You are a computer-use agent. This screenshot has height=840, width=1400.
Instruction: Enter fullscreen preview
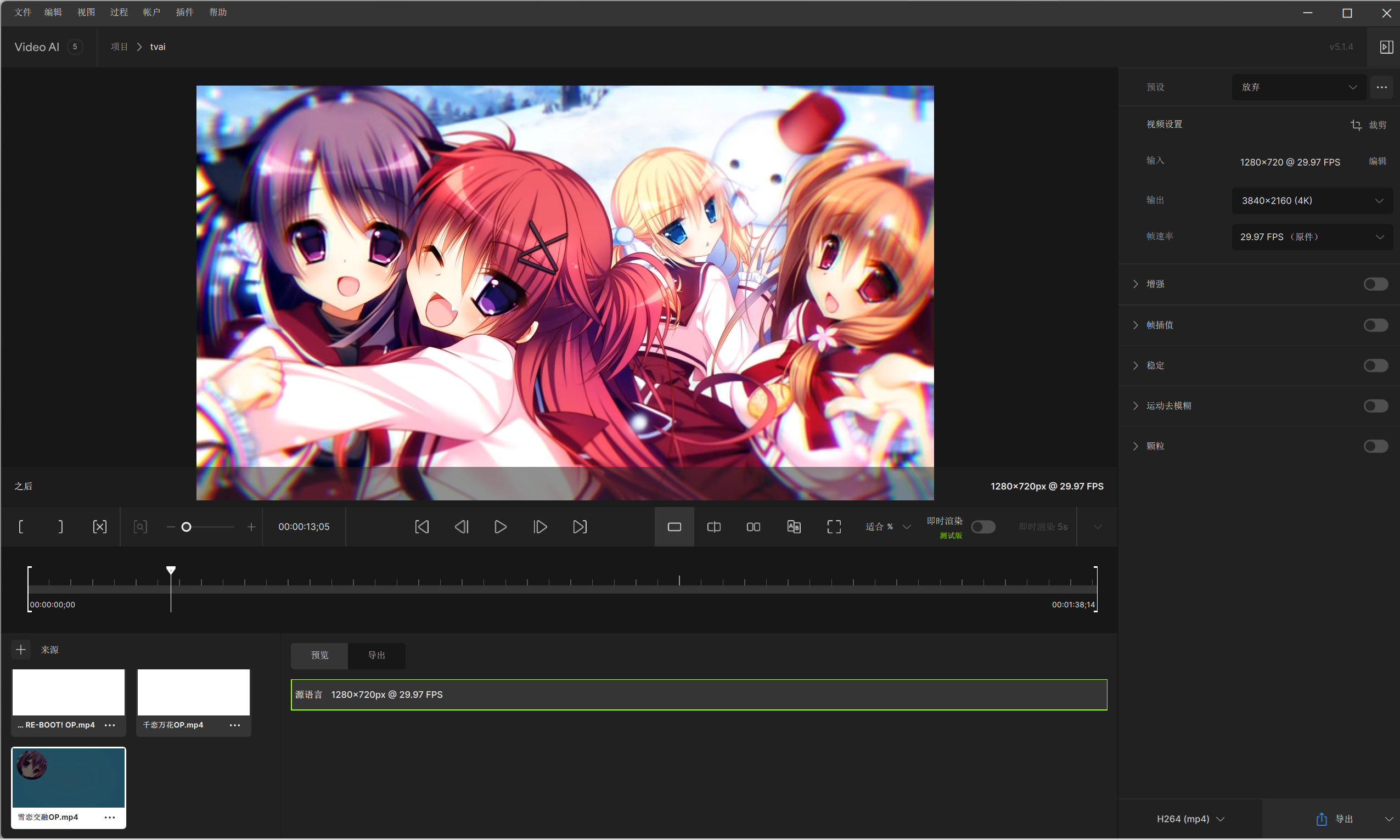pyautogui.click(x=834, y=527)
